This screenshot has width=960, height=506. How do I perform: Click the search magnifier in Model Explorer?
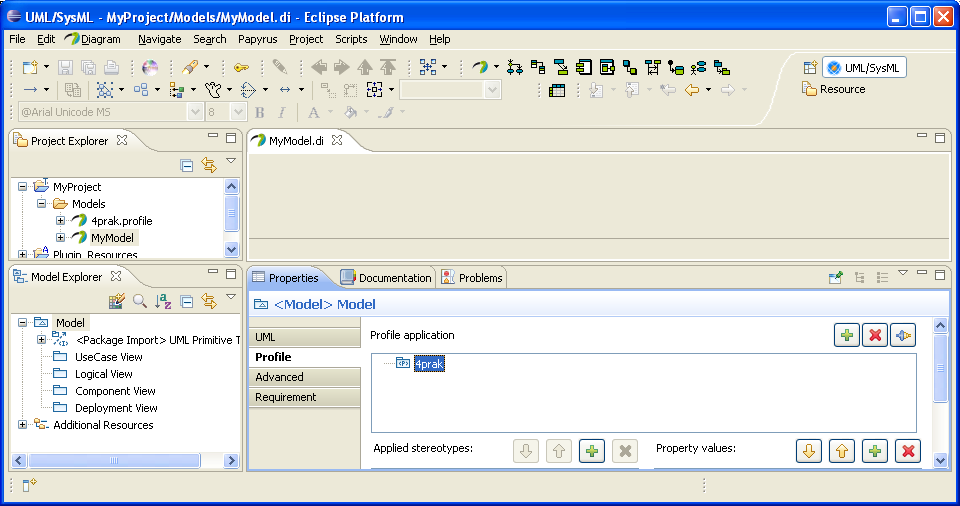point(140,300)
